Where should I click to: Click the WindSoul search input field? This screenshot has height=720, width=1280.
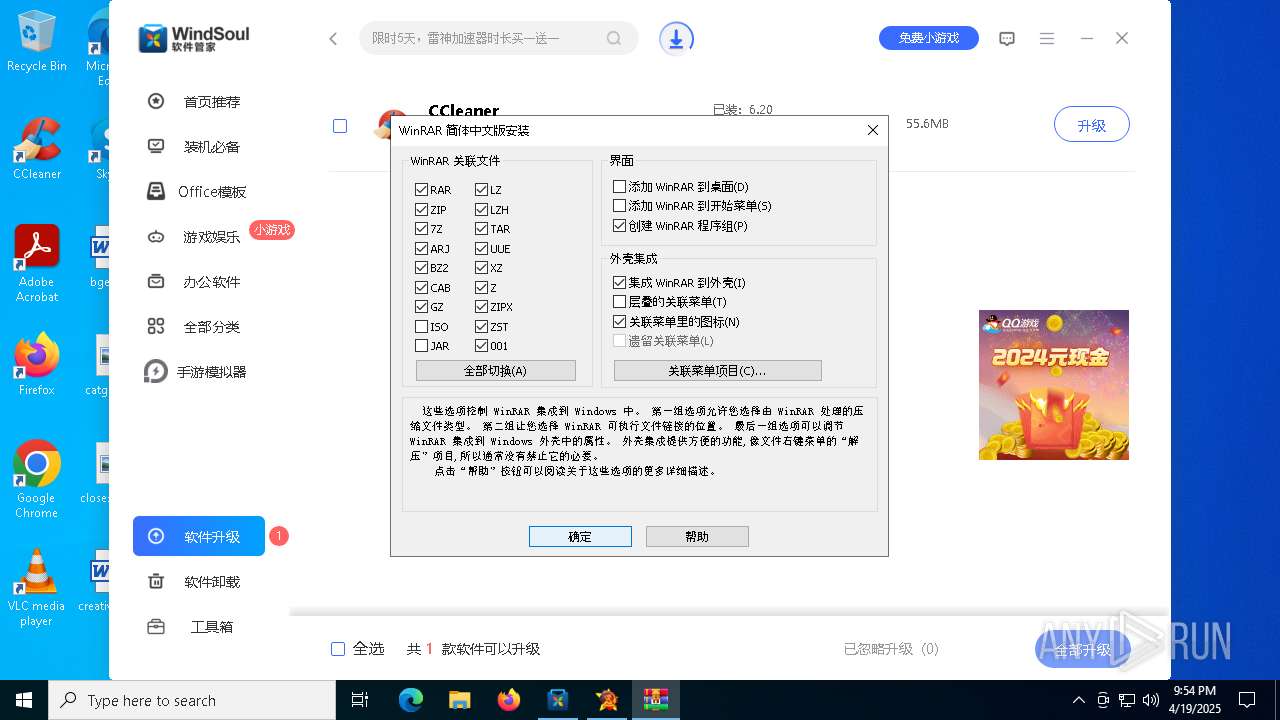[x=485, y=39]
